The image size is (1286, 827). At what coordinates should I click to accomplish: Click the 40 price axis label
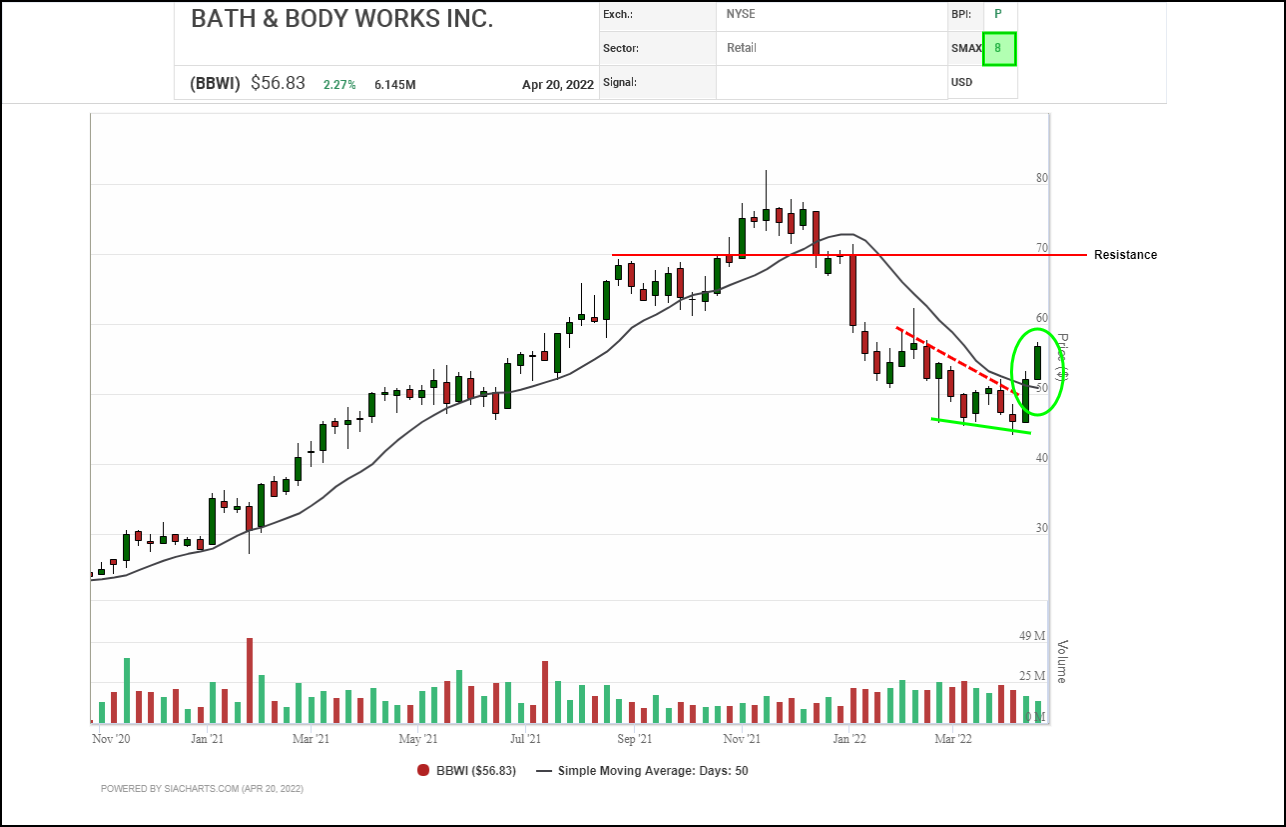click(x=1042, y=459)
